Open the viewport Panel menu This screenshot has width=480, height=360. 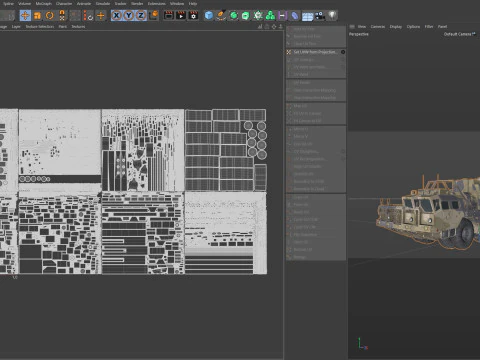coord(442,27)
